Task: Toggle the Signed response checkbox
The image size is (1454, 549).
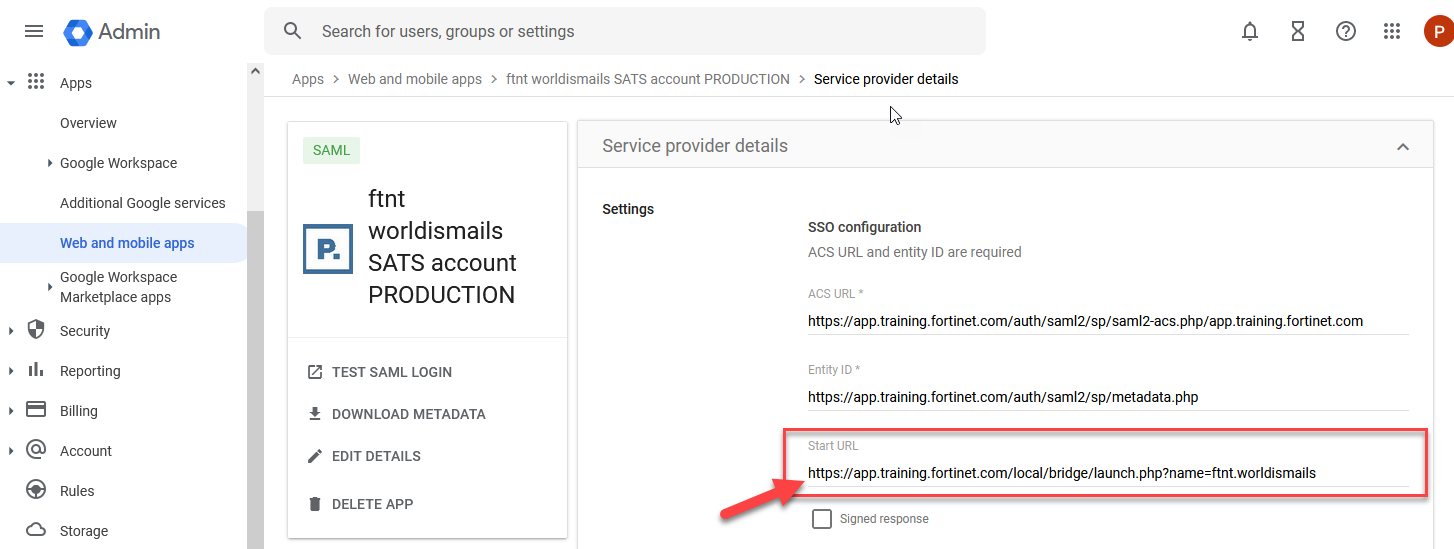Action: pos(822,519)
